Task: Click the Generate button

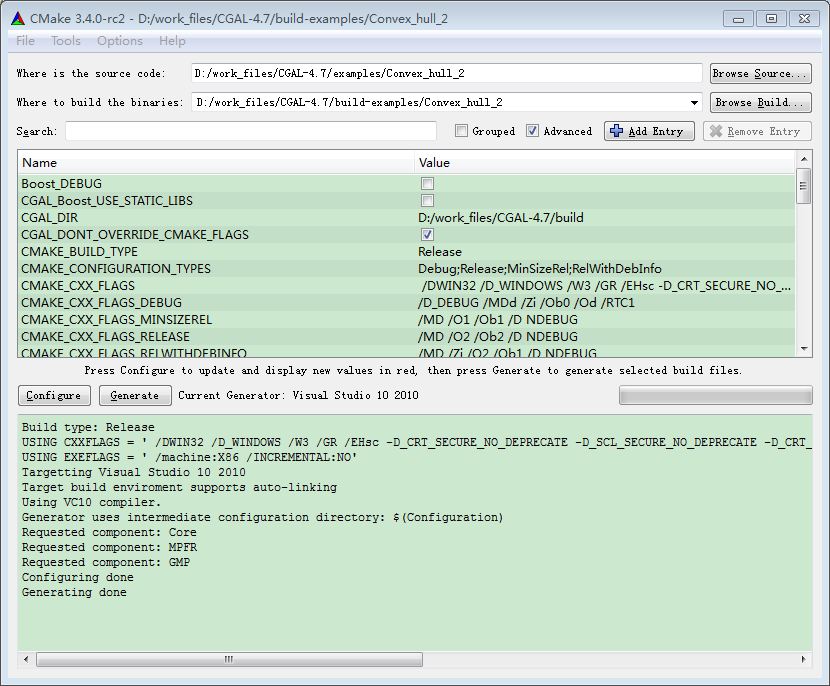Action: coord(135,395)
